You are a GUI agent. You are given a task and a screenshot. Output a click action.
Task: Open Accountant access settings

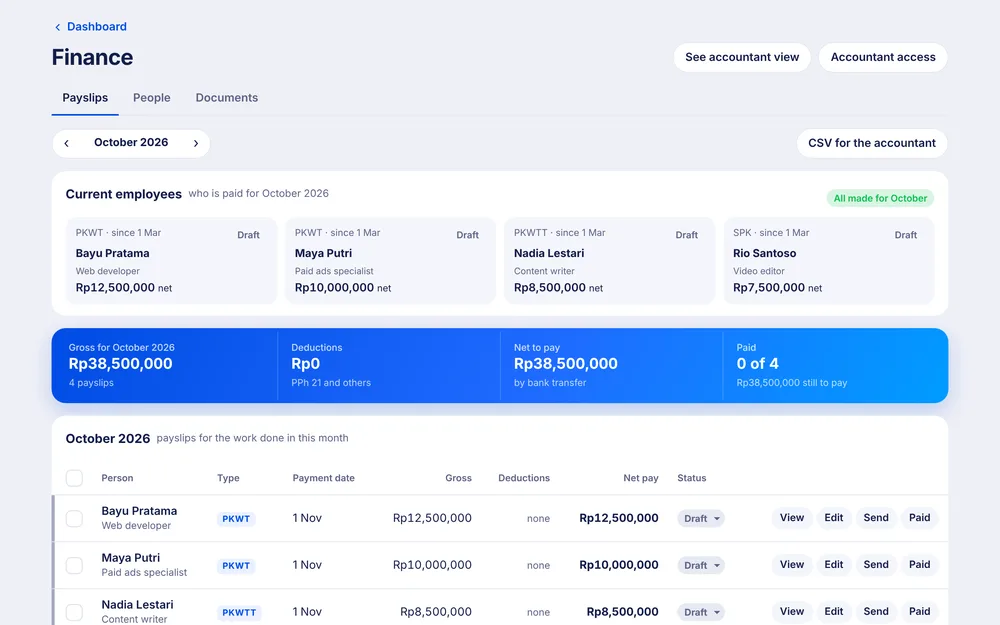point(883,57)
